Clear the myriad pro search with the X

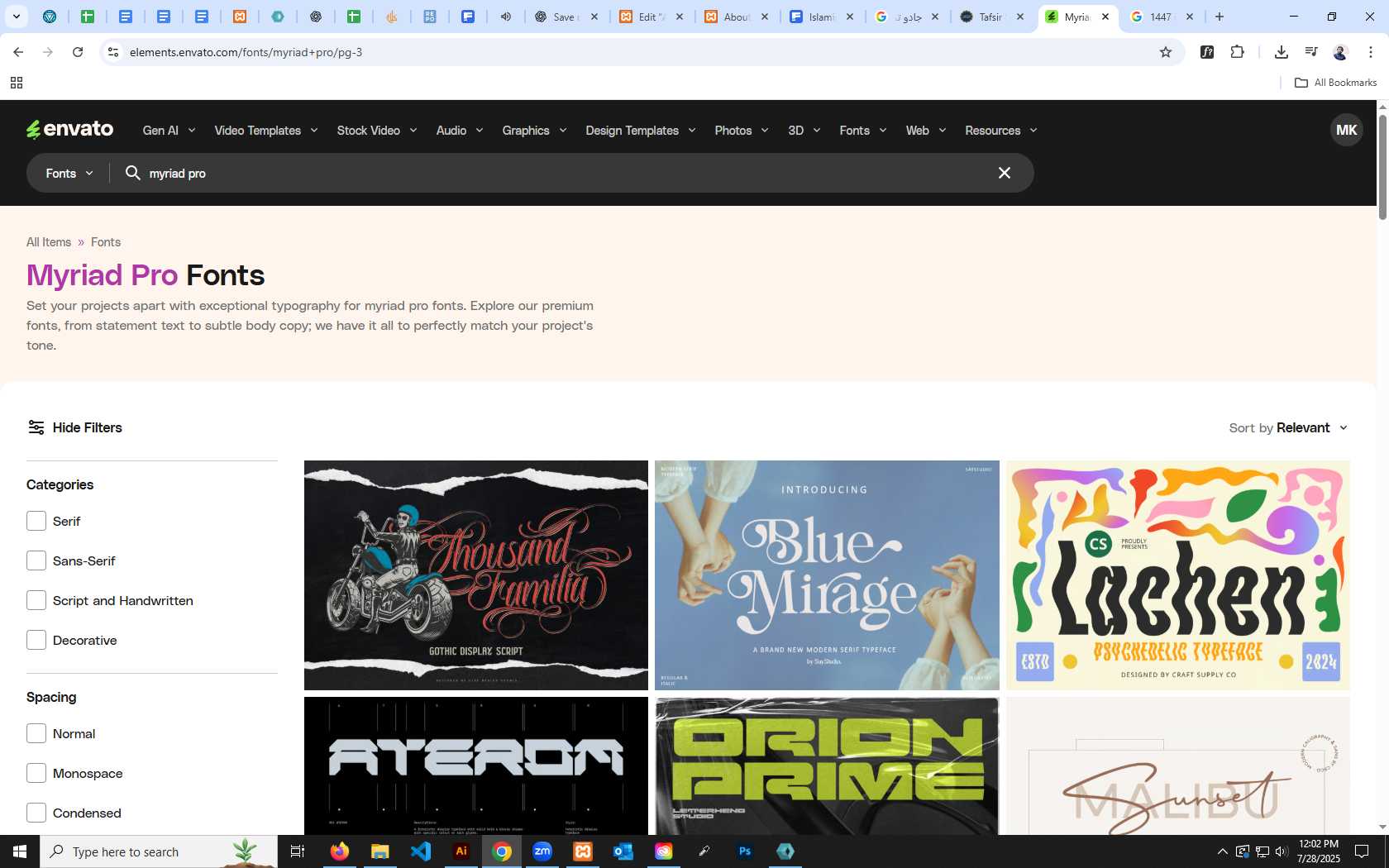(x=1004, y=173)
